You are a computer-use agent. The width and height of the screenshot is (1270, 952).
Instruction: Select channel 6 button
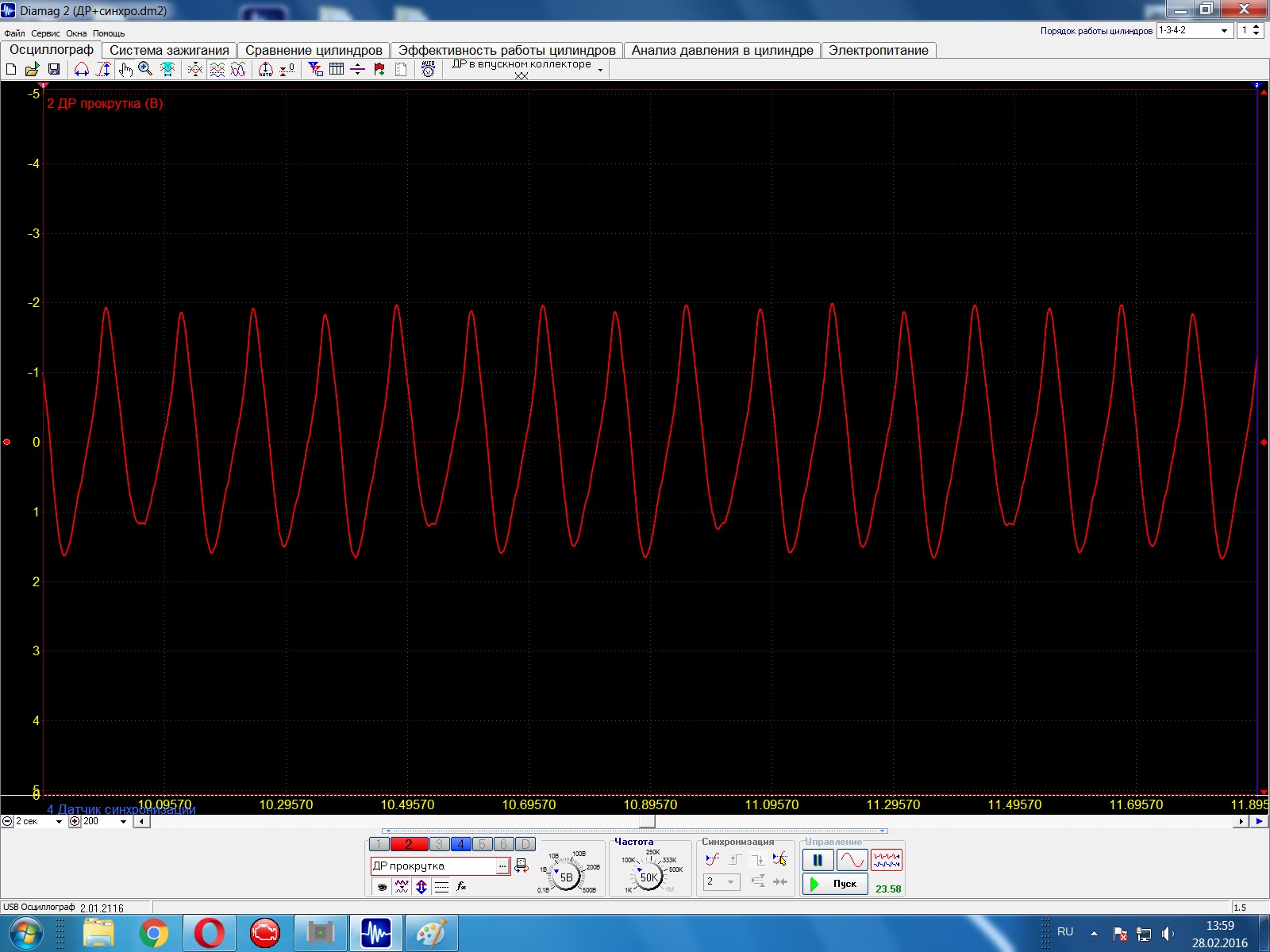click(x=503, y=844)
